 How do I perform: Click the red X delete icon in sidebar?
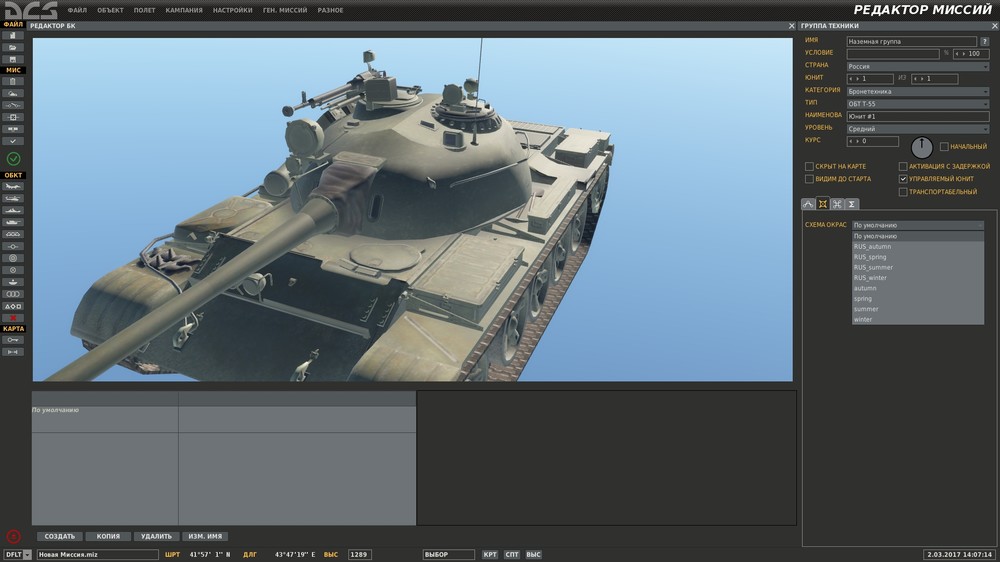(x=13, y=318)
